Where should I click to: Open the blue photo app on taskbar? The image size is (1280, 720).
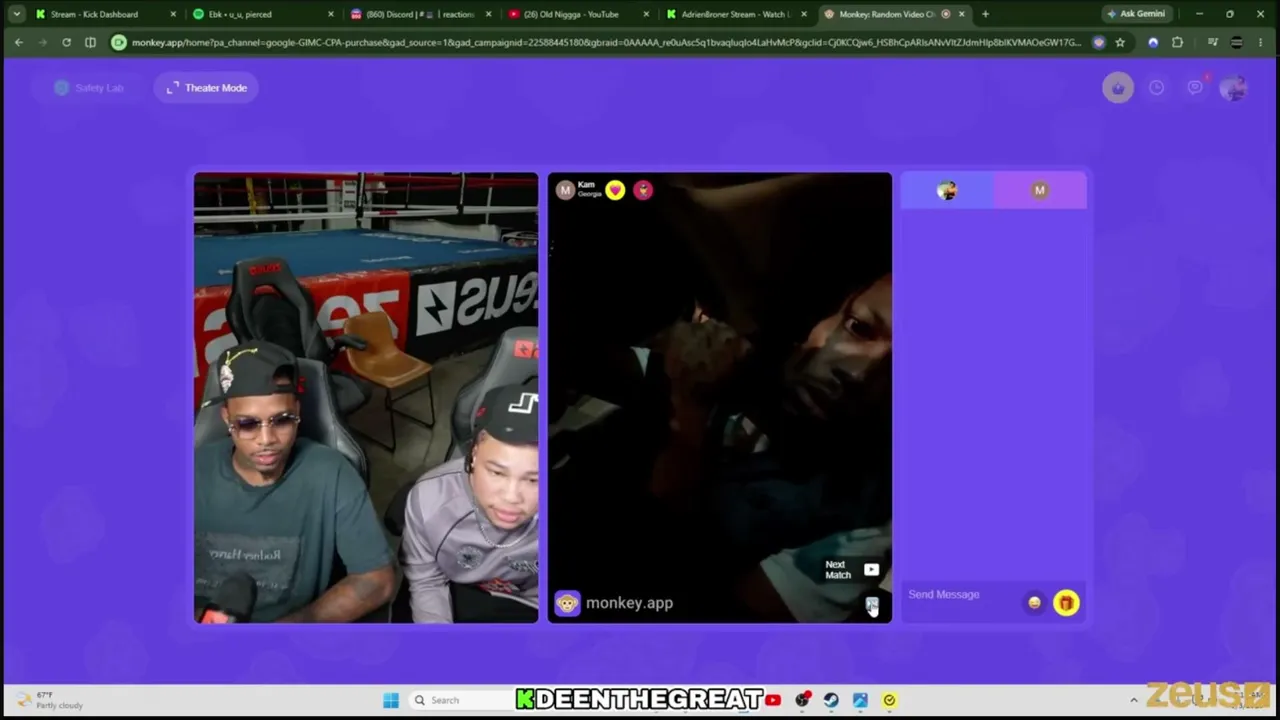860,700
